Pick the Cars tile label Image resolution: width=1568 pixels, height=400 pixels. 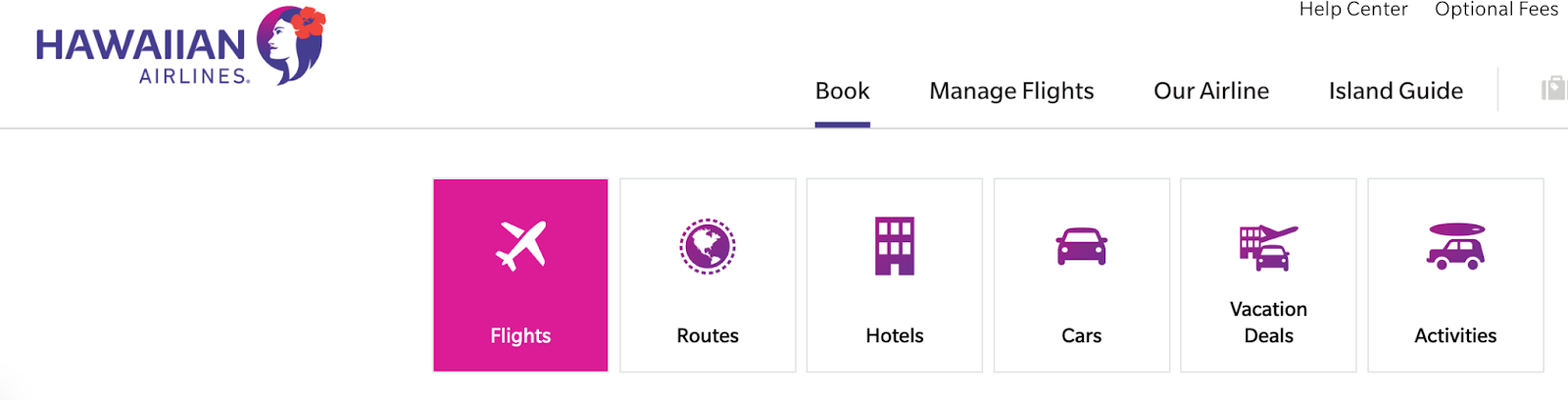point(1082,336)
